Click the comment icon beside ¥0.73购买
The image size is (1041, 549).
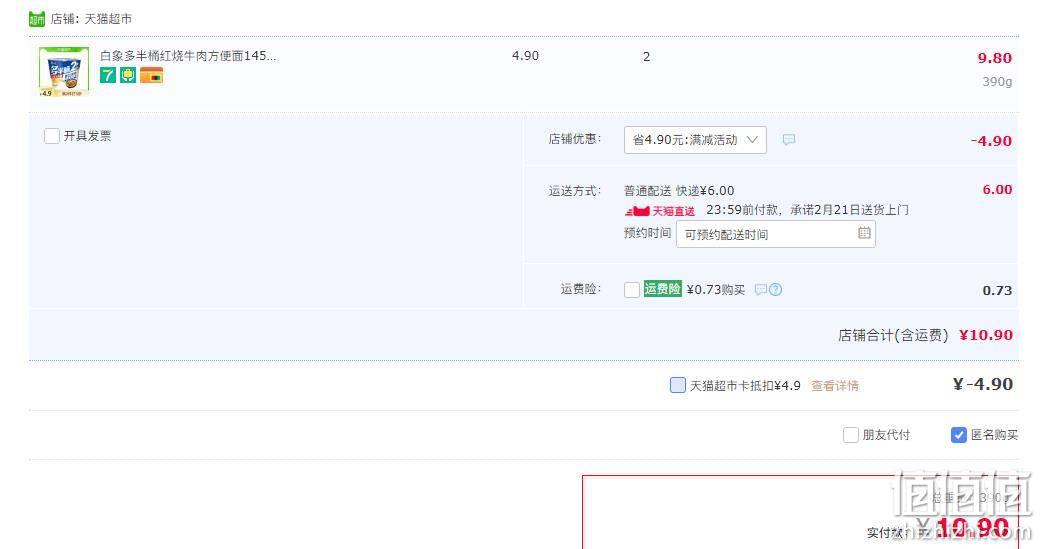coord(761,289)
